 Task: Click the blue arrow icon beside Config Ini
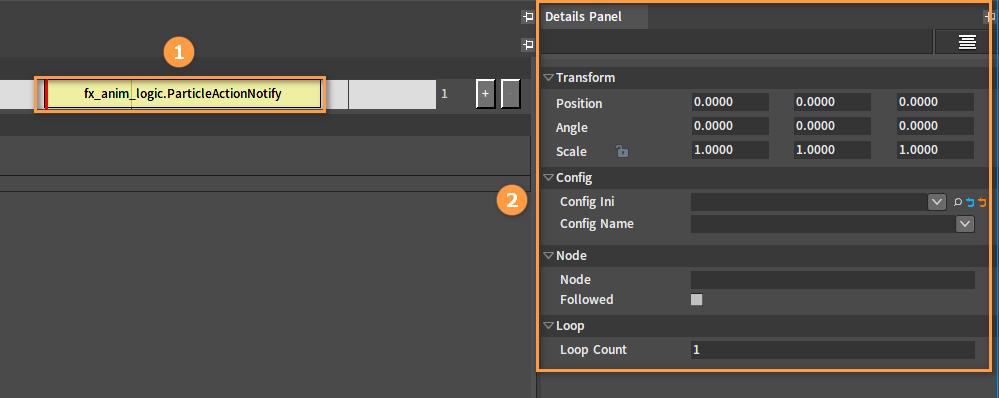coord(970,203)
